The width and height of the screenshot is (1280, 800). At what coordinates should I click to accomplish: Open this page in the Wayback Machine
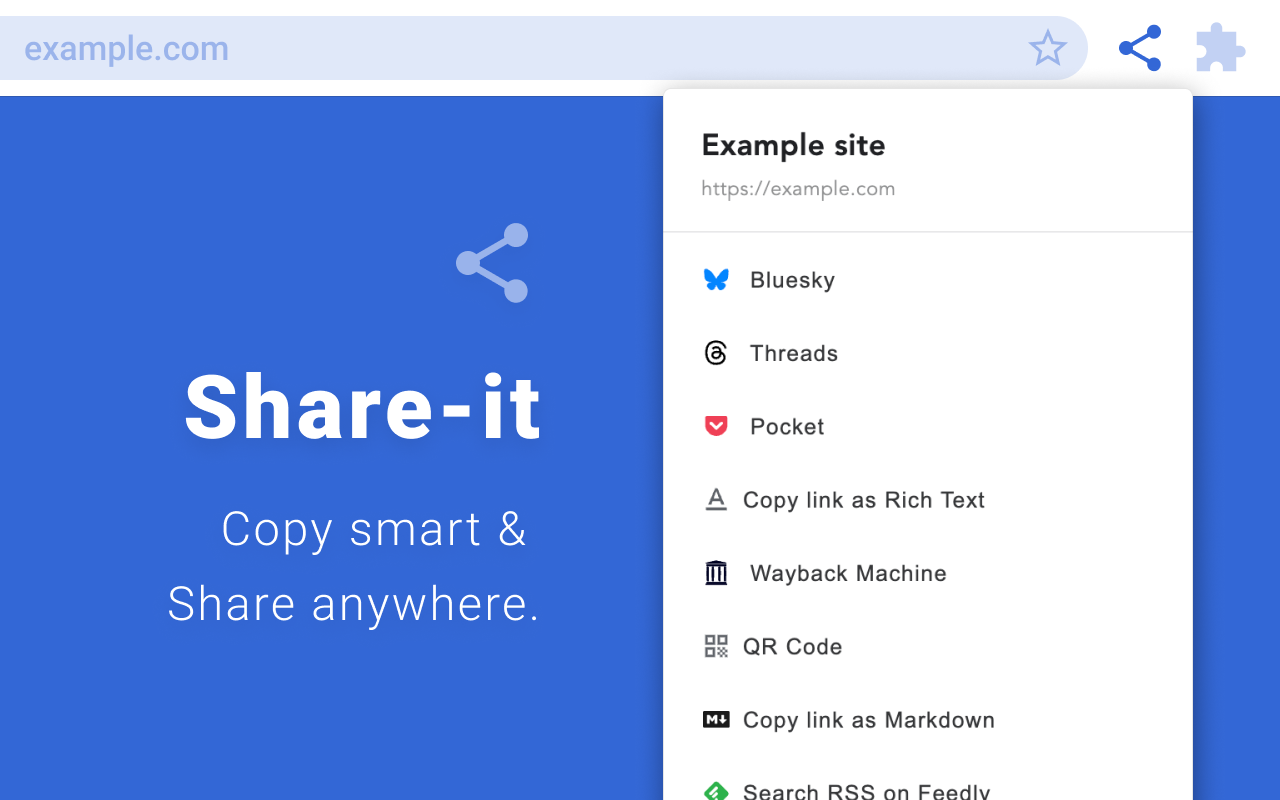pos(847,573)
